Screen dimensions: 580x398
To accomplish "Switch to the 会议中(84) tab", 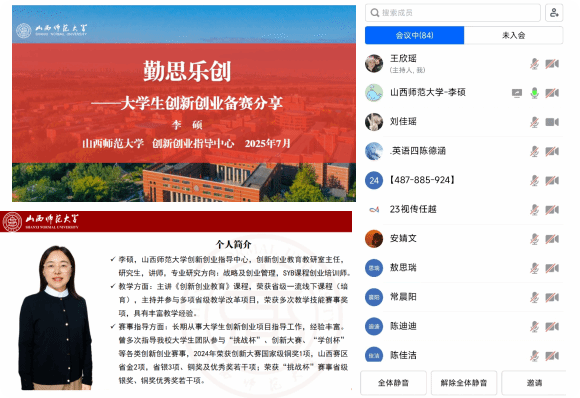I will (414, 35).
